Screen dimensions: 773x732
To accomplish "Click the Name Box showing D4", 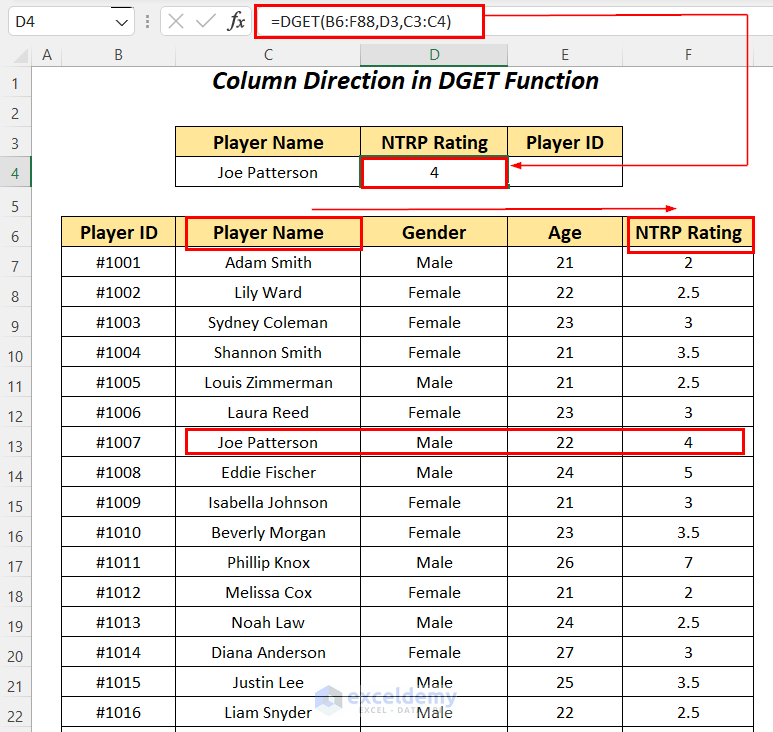I will [58, 21].
